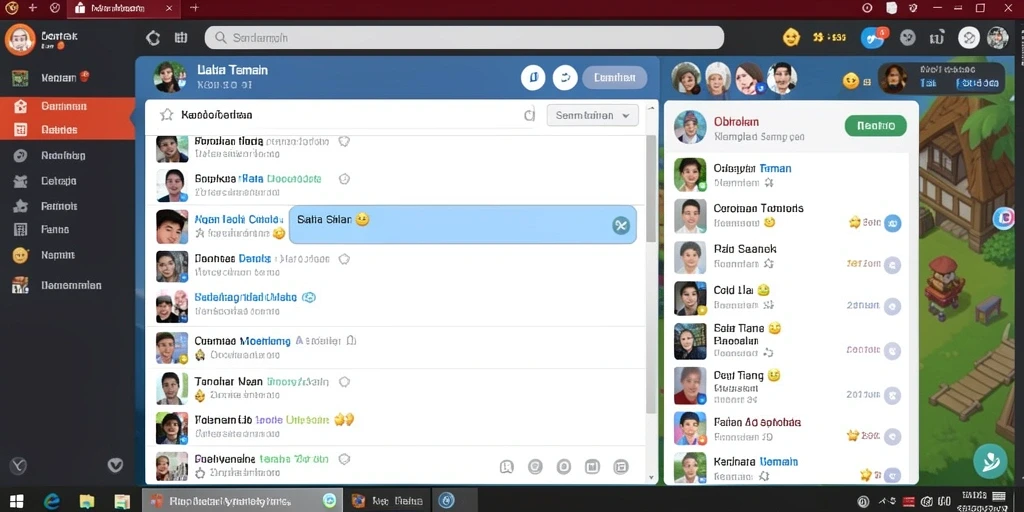The width and height of the screenshot is (1024, 512).
Task: Click the gray pill button in chat header
Action: tap(615, 78)
